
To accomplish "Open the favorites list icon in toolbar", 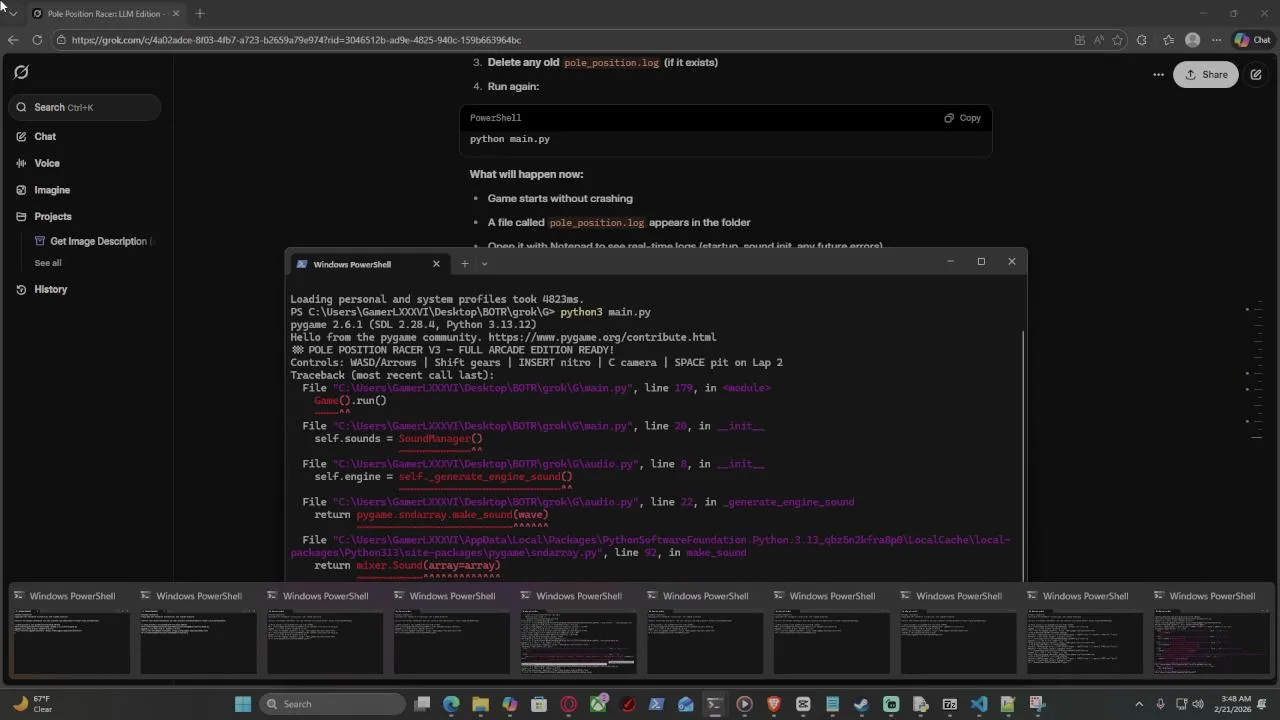I will click(1168, 40).
